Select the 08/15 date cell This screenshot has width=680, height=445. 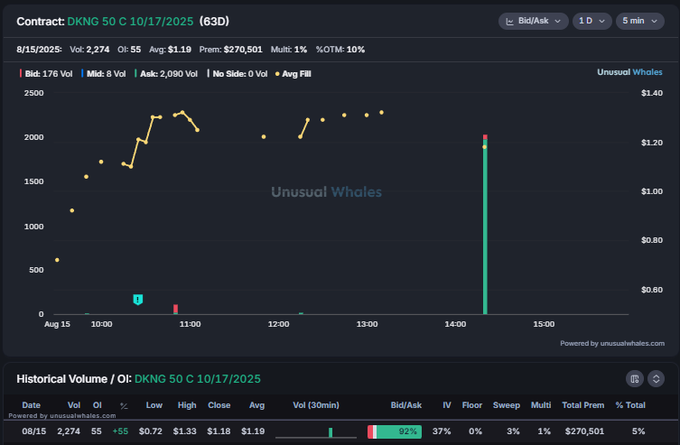pos(34,431)
